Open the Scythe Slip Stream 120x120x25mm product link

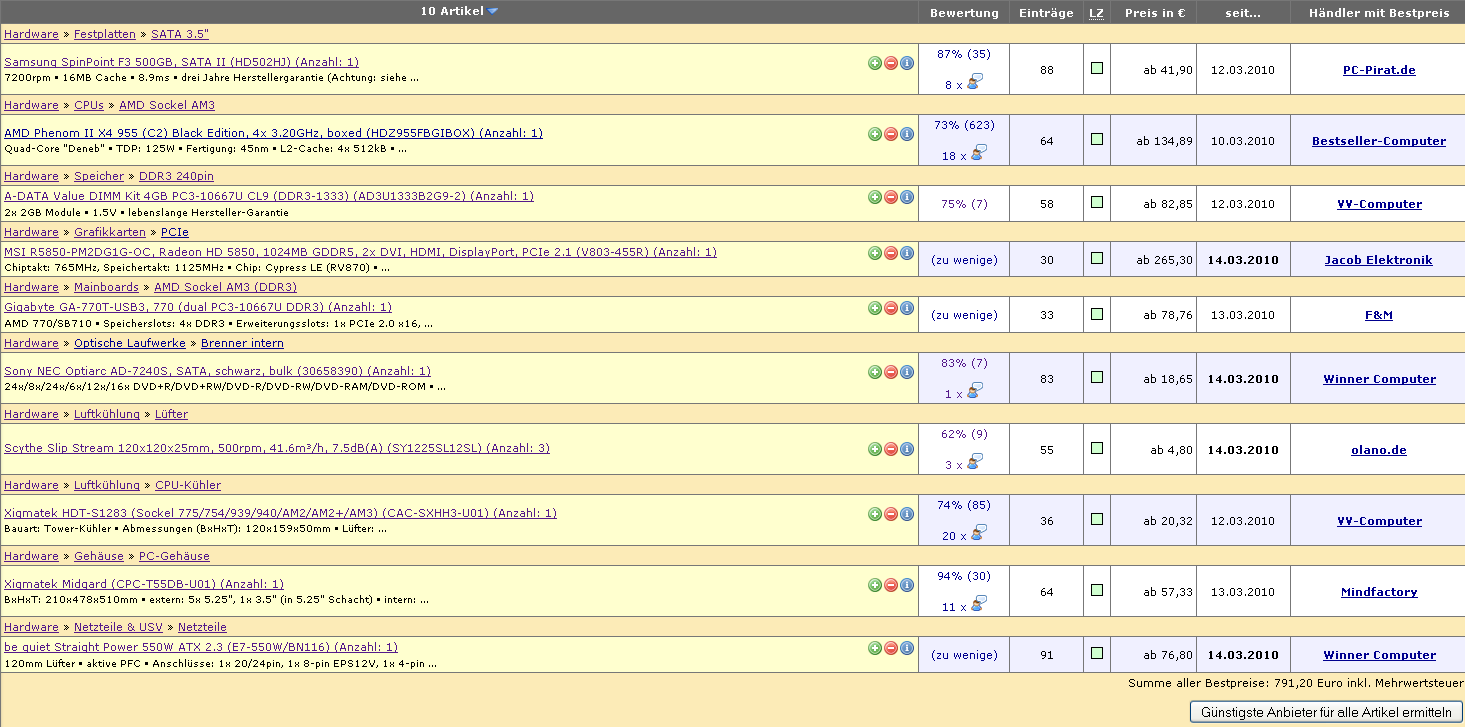277,448
